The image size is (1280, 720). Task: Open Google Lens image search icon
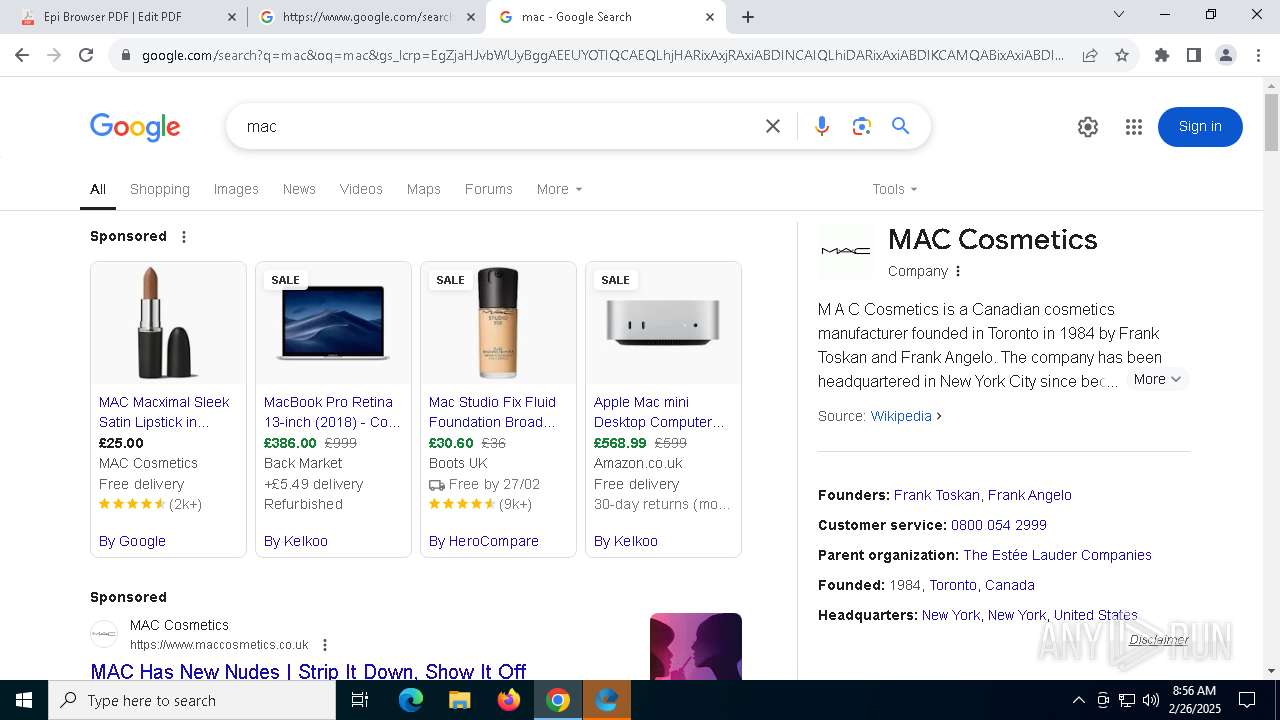[x=862, y=126]
